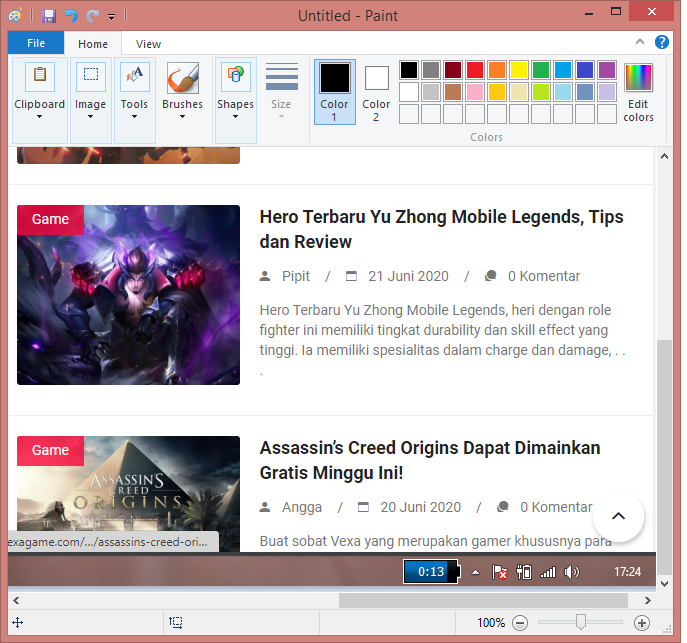This screenshot has width=687, height=643.
Task: Open Customize Quick Access Toolbar arrow
Action: coord(112,17)
